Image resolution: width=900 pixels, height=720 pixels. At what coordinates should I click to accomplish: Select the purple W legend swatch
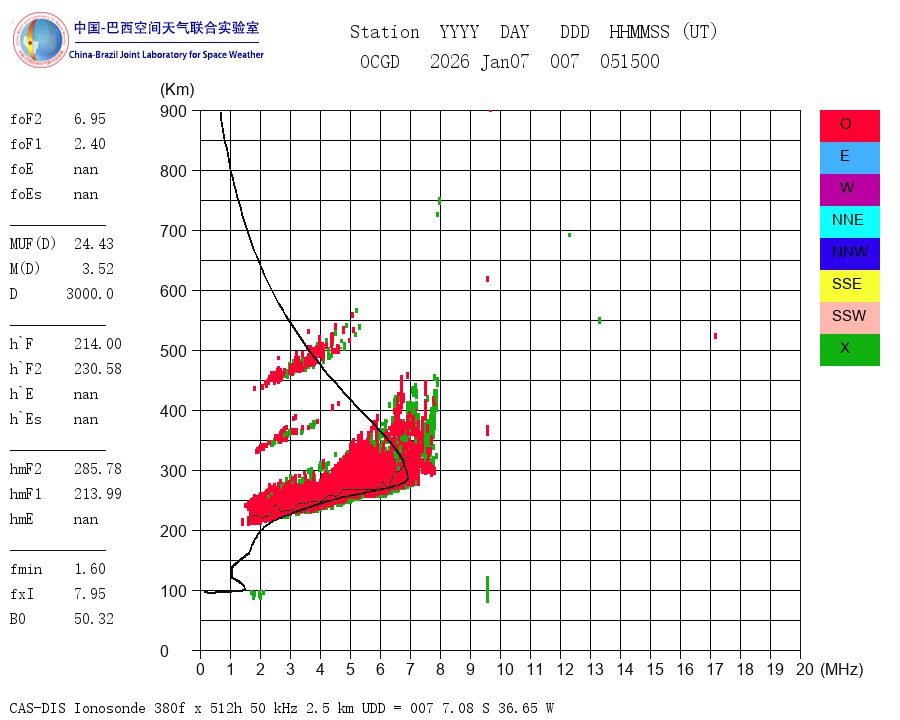pyautogui.click(x=849, y=189)
